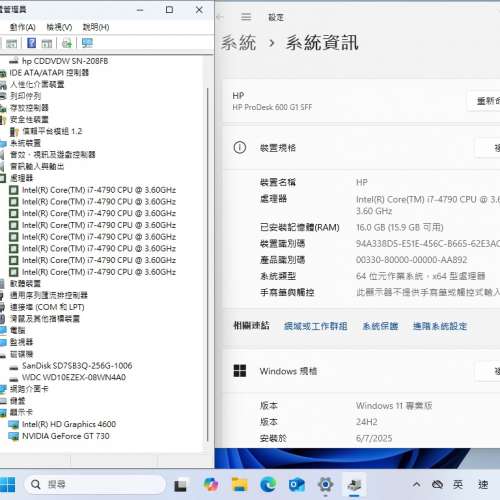Click the action pane toolbar icon
The height and width of the screenshot is (500, 500).
pos(47,43)
